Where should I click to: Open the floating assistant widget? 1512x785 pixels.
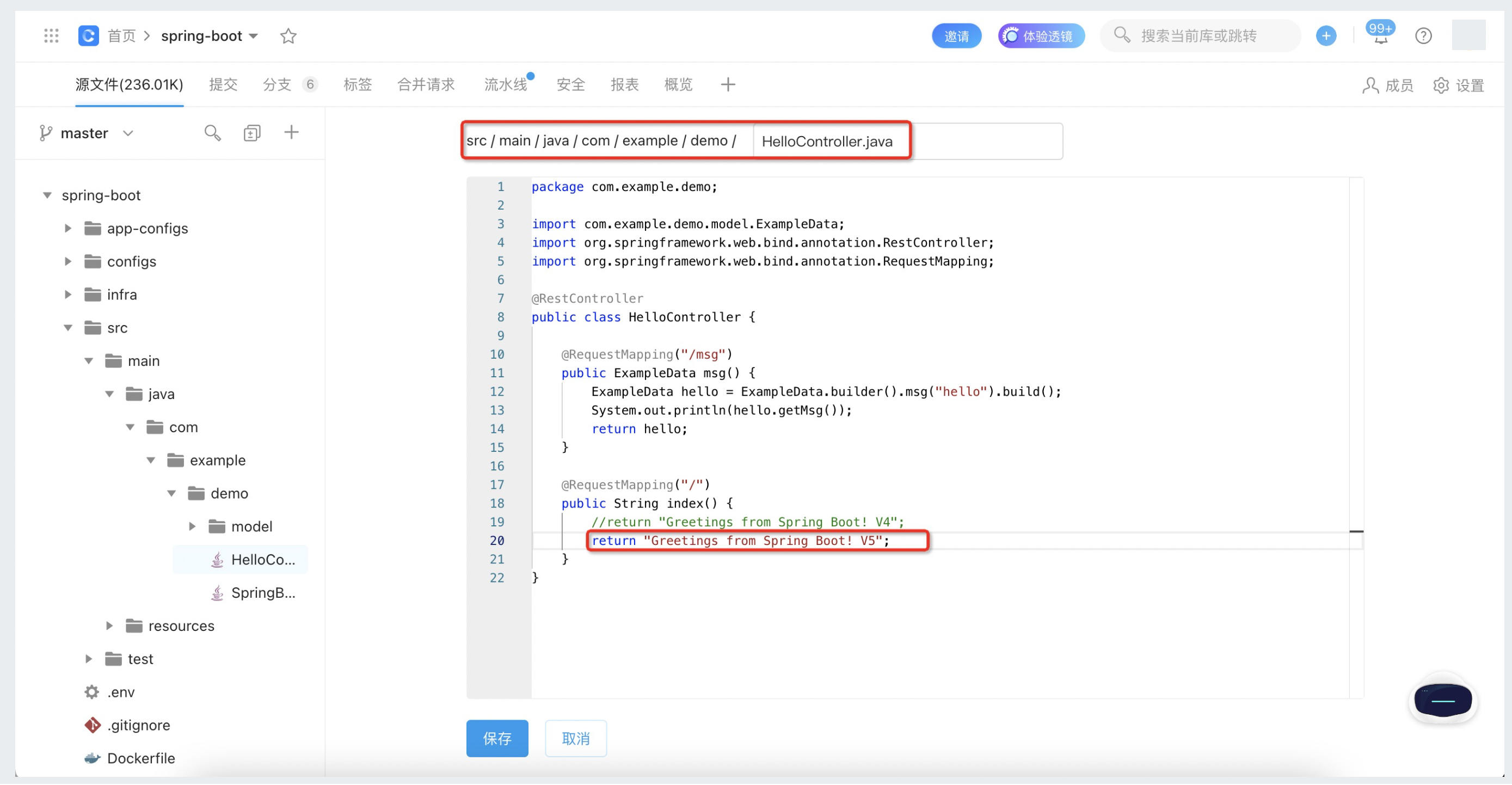pyautogui.click(x=1442, y=701)
